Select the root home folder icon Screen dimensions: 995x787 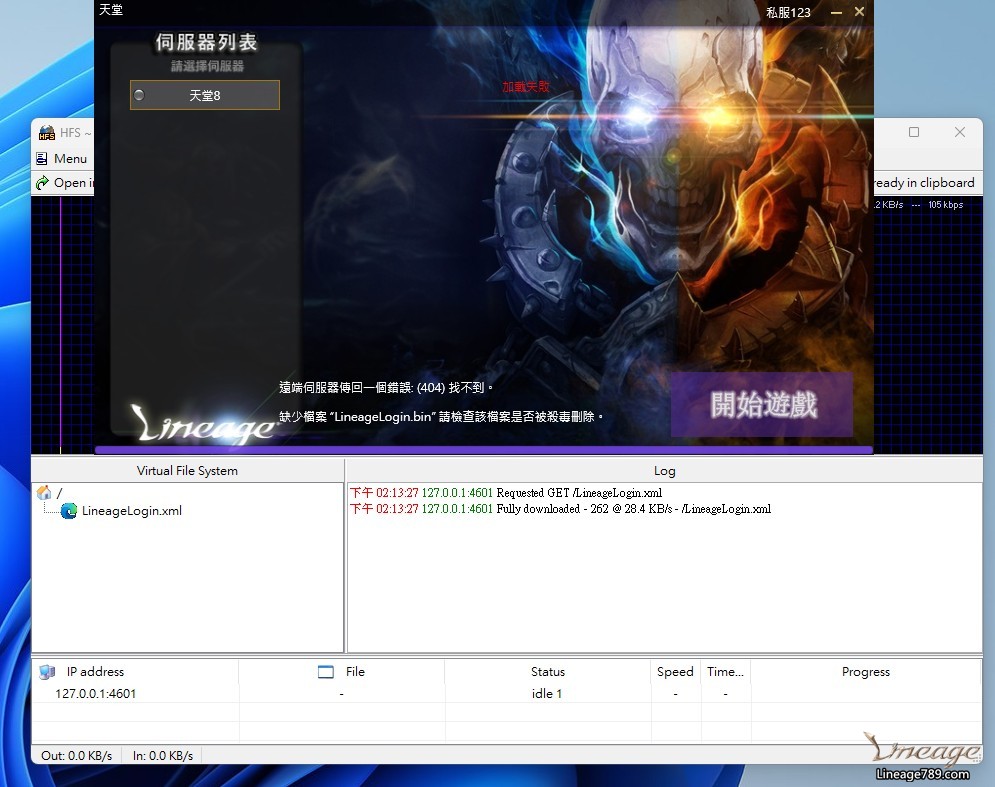(x=44, y=493)
